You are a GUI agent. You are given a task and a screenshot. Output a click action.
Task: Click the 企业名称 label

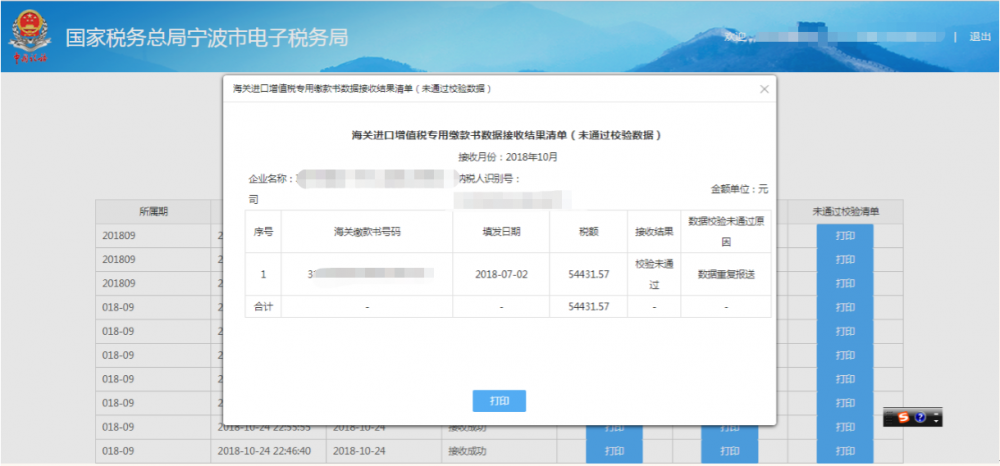272,178
